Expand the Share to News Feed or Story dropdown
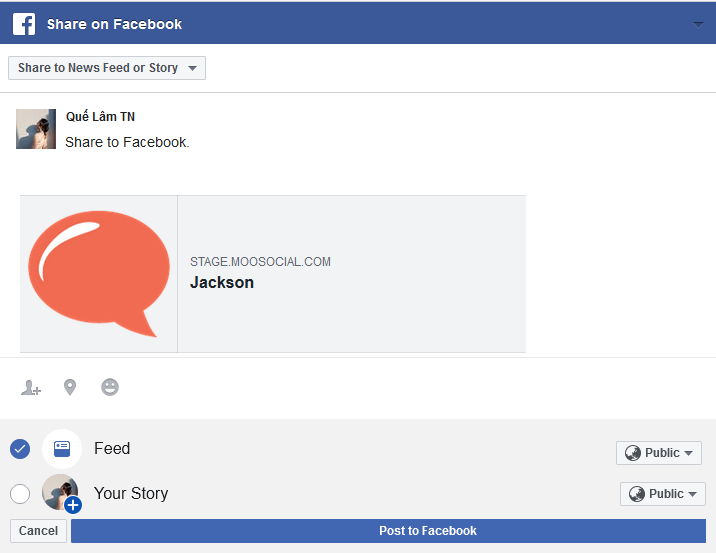 [107, 68]
